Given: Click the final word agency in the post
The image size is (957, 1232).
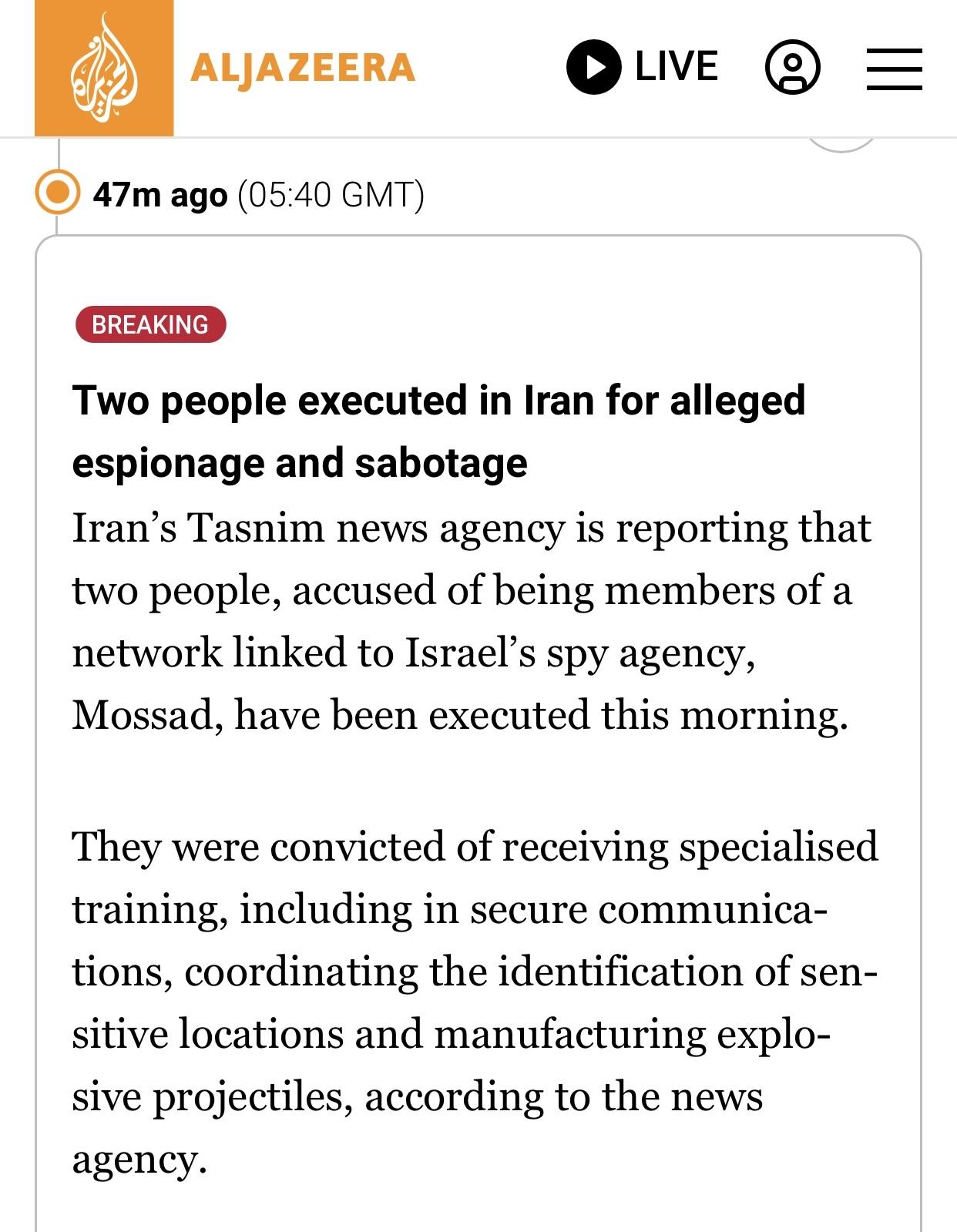Looking at the screenshot, I should point(139,1160).
